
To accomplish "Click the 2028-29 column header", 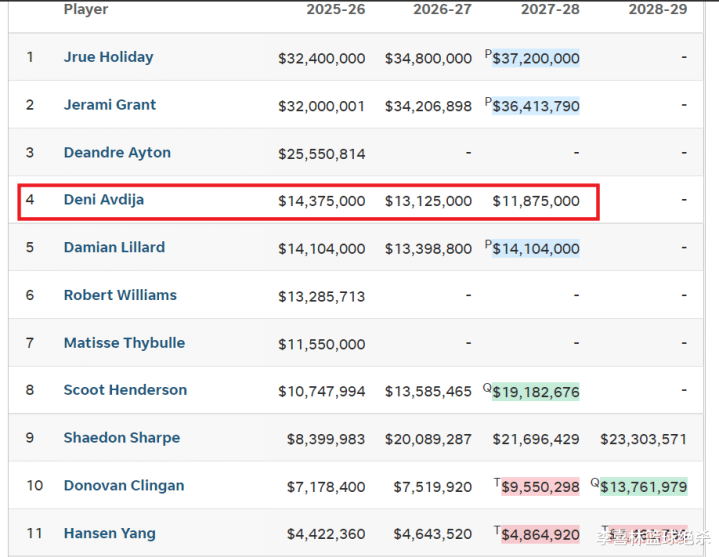I will tap(657, 10).
